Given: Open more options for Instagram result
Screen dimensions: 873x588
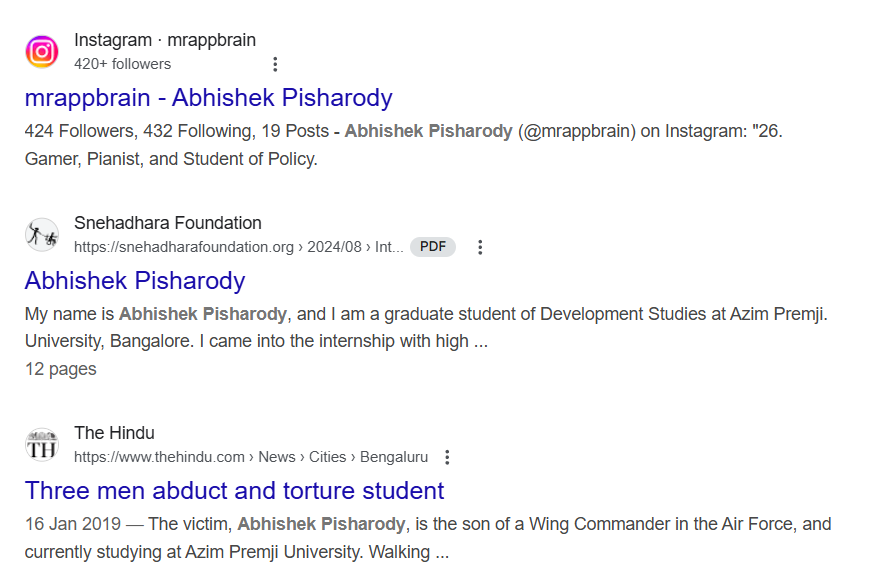Looking at the screenshot, I should coord(275,64).
